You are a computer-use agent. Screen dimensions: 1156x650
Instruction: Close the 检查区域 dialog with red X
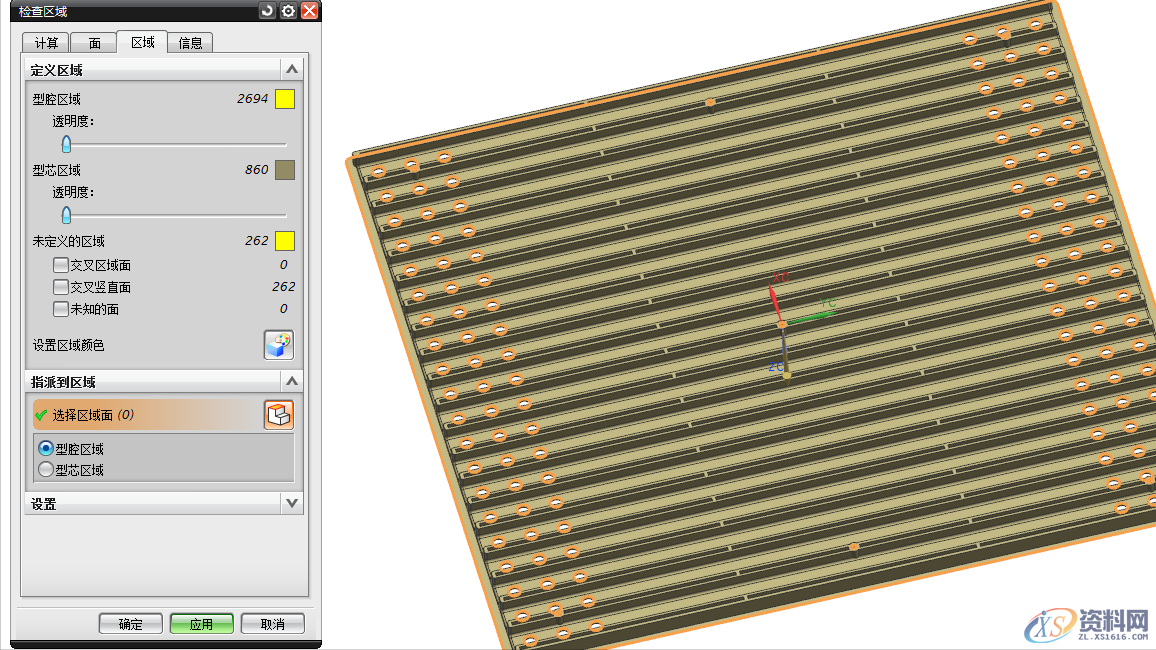pos(309,11)
